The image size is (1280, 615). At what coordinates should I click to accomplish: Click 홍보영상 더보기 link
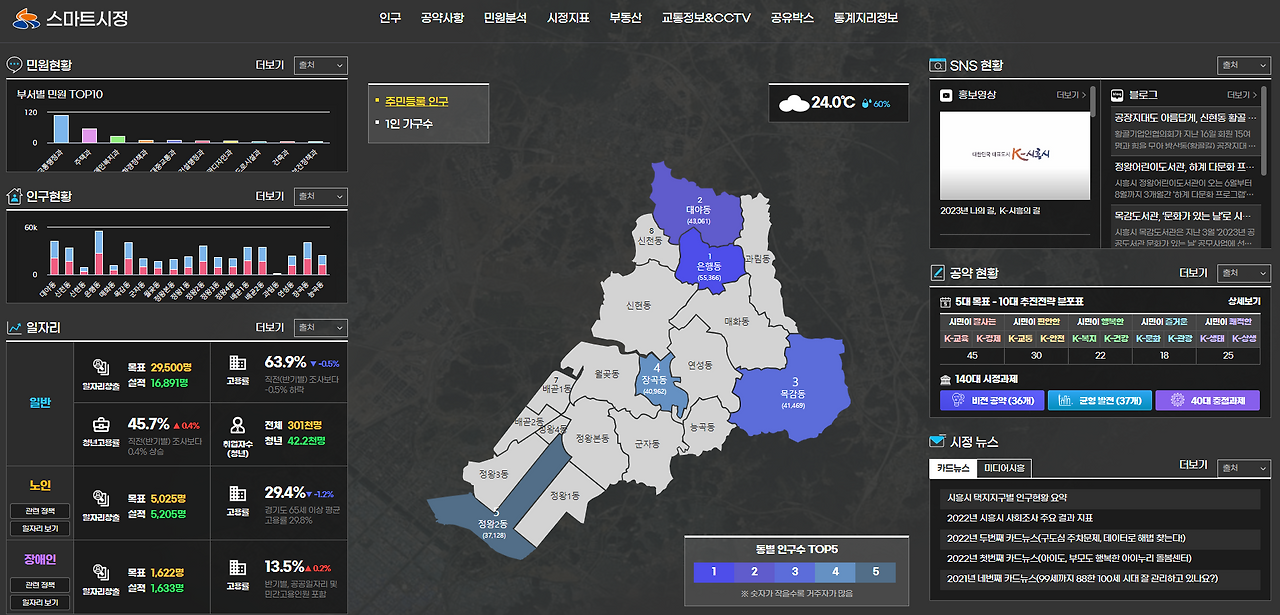click(1071, 95)
